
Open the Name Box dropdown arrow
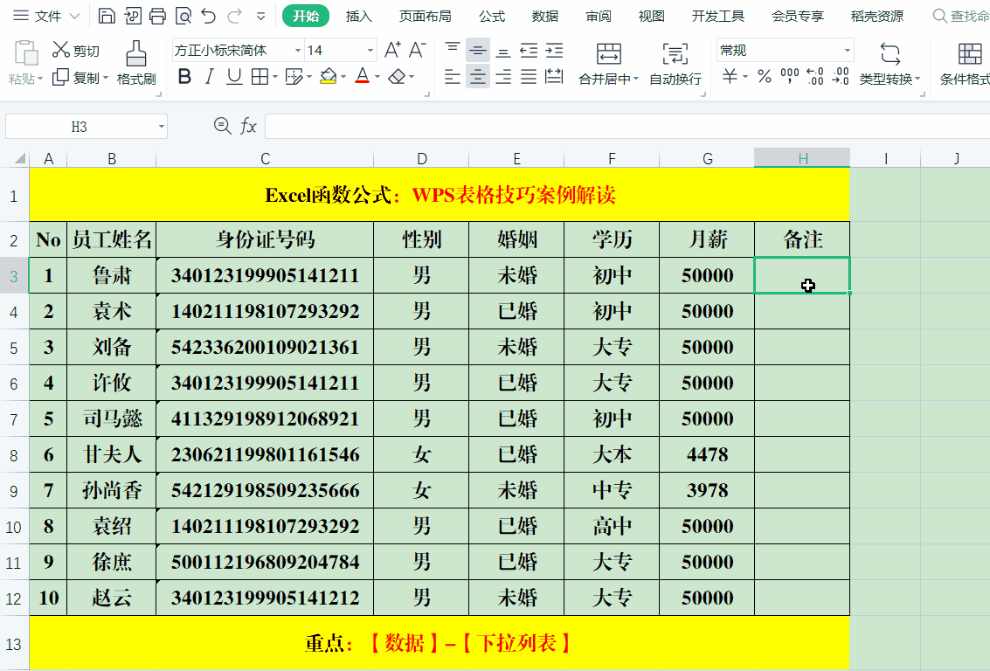point(161,127)
